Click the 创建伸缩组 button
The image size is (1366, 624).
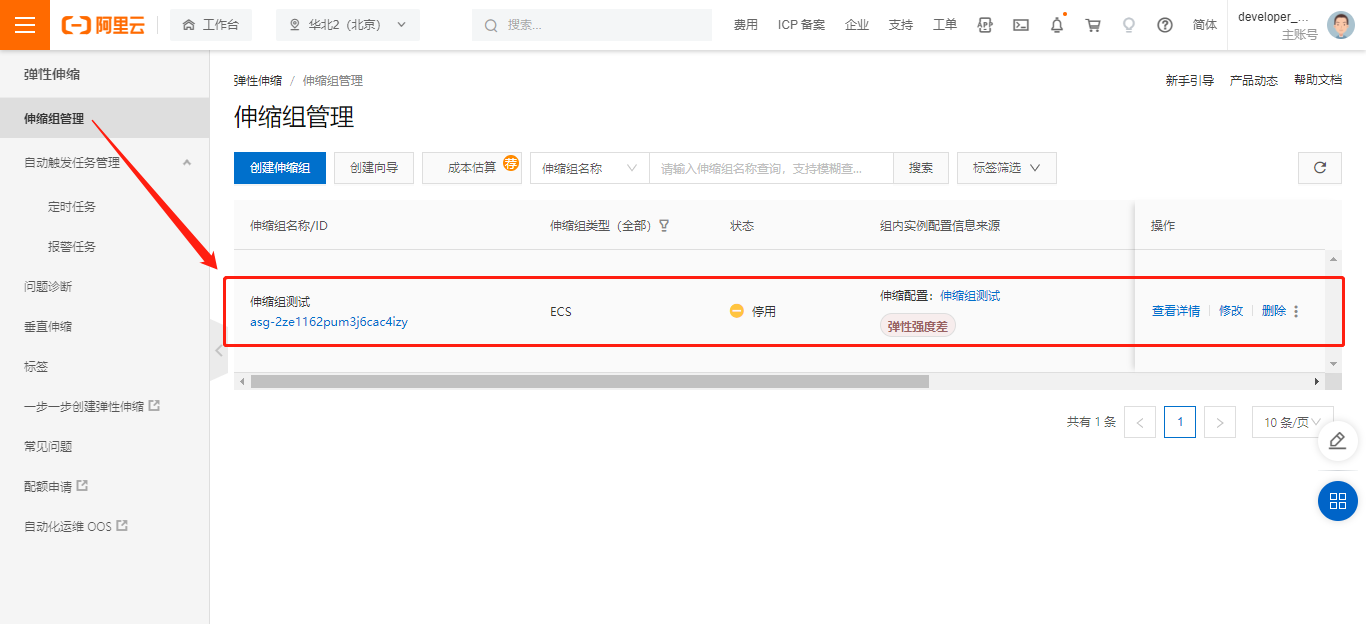280,168
